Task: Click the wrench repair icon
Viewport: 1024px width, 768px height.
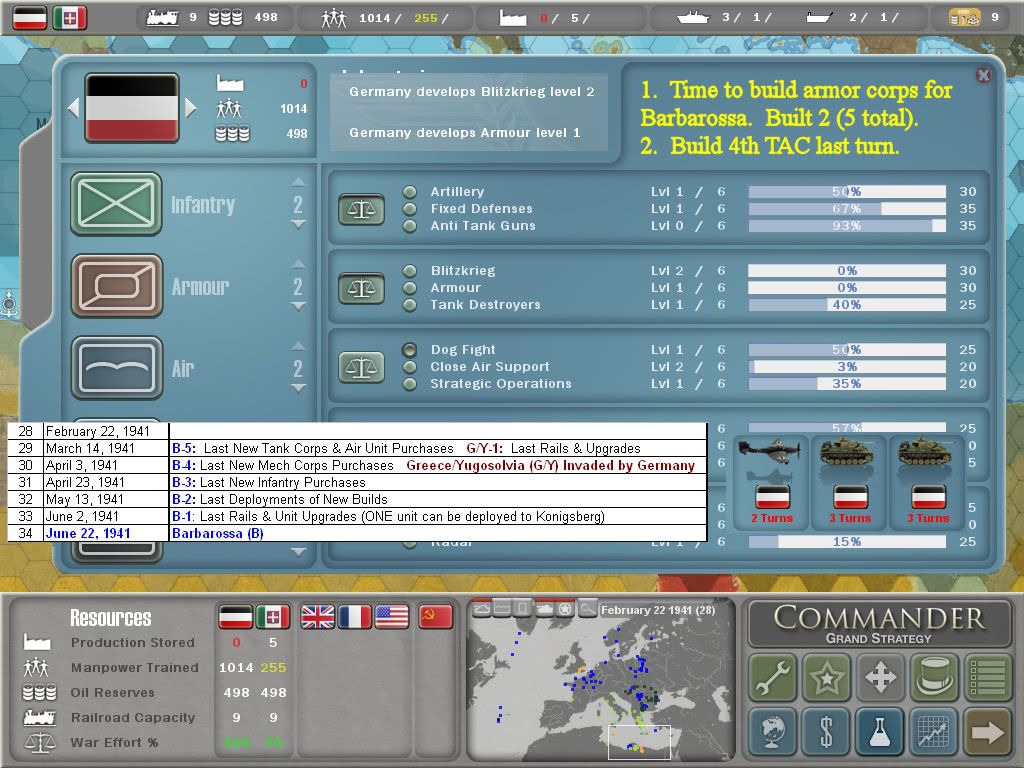Action: coord(773,678)
